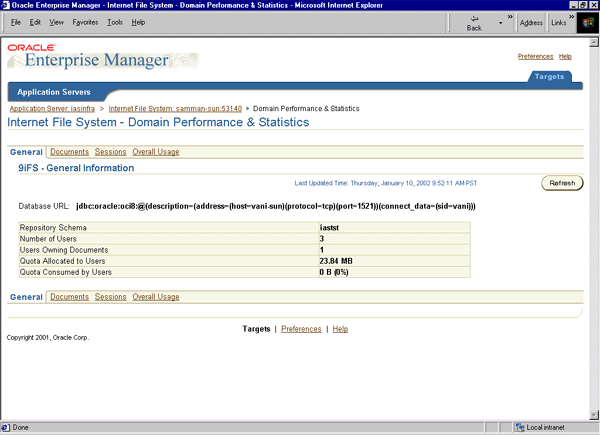Screen dimensions: 600x435
Task: Switch to upper Sessions tab
Action: point(111,152)
